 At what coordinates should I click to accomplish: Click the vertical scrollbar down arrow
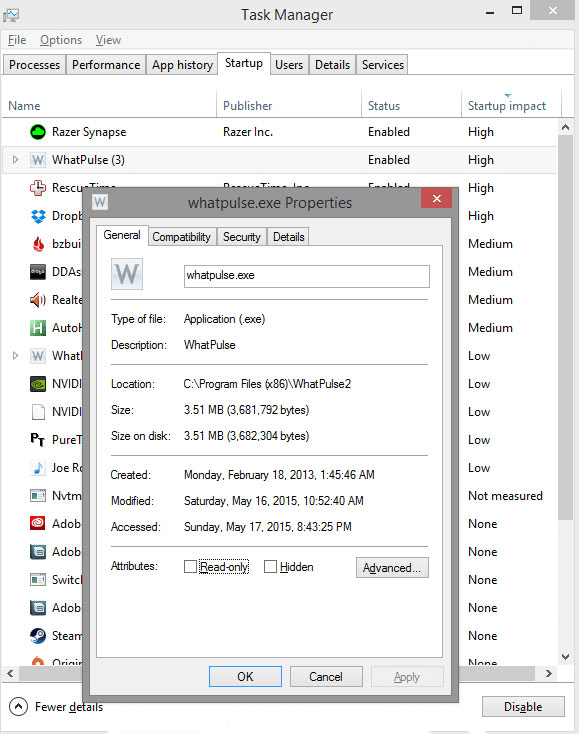pos(565,657)
